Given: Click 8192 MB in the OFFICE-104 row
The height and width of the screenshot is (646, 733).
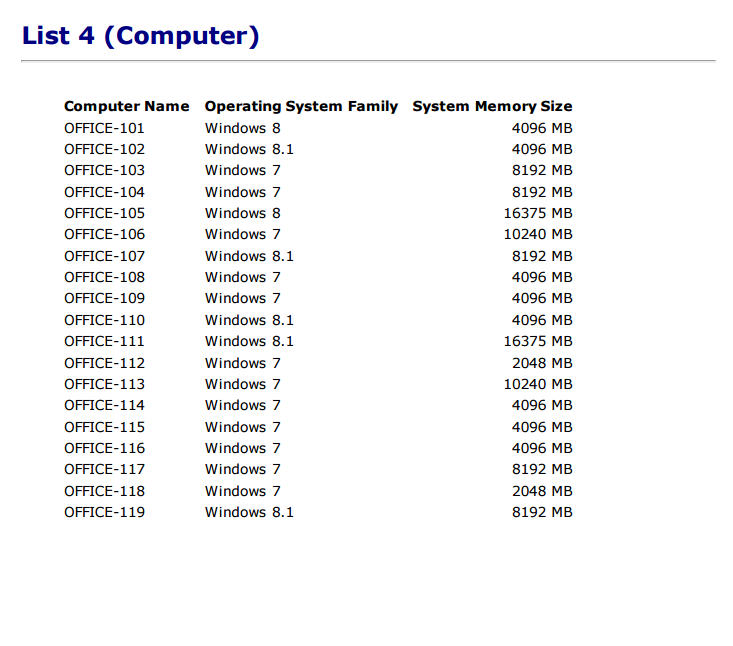Looking at the screenshot, I should pyautogui.click(x=542, y=192).
